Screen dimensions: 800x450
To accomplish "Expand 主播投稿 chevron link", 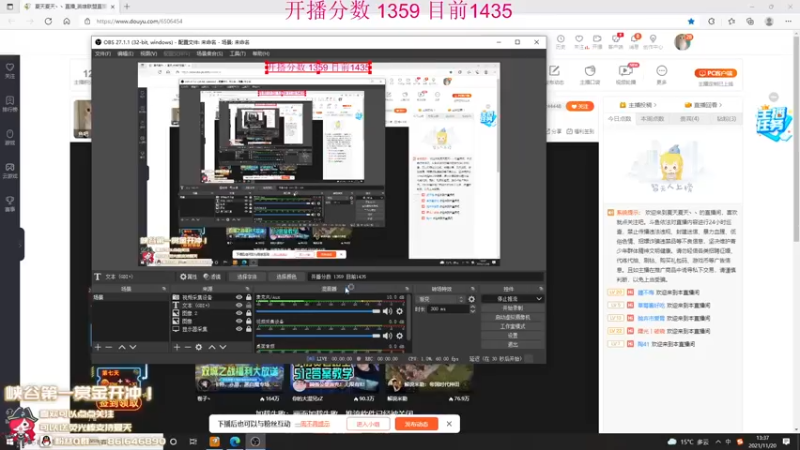I will (x=638, y=105).
